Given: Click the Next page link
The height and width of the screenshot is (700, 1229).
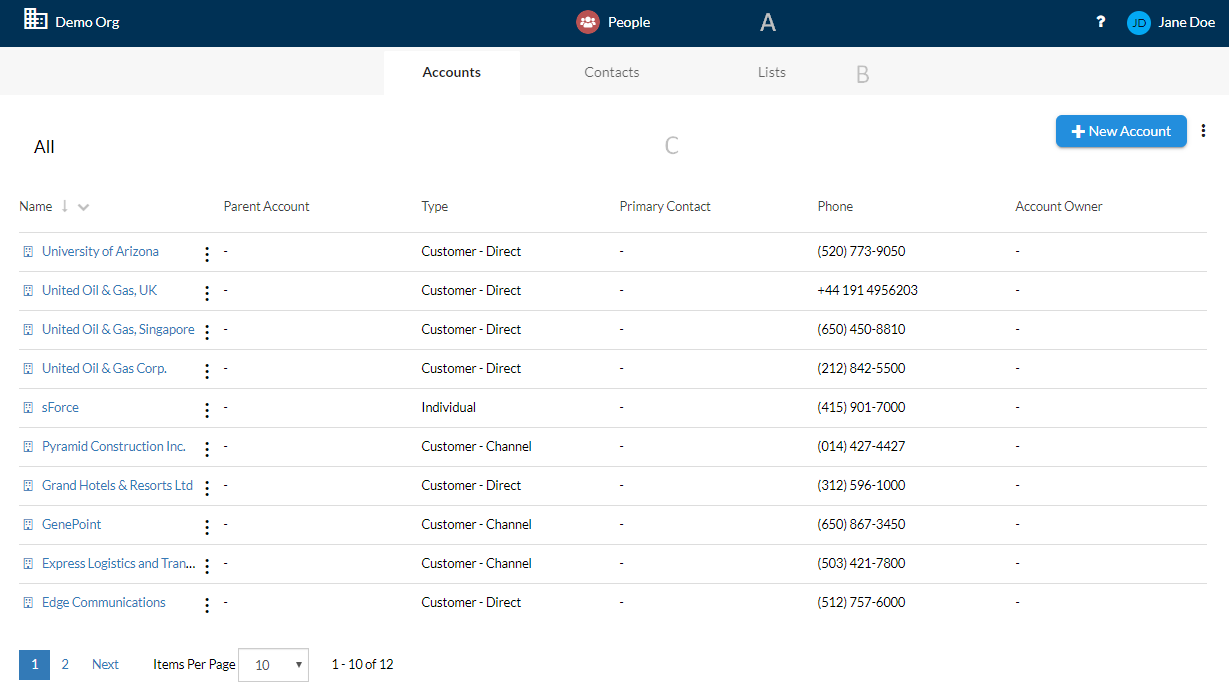Looking at the screenshot, I should pyautogui.click(x=105, y=664).
